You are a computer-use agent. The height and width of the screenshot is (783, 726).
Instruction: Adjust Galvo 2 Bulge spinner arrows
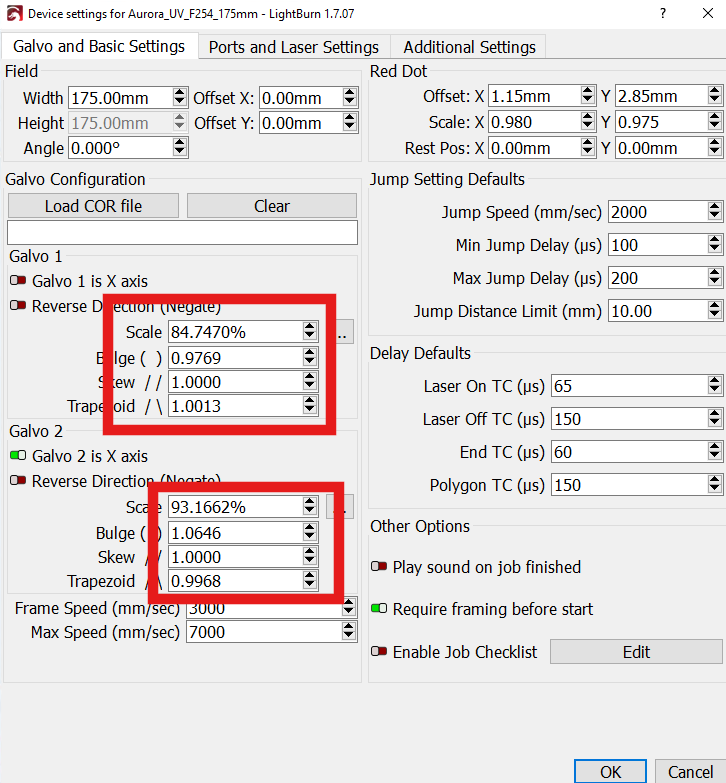[x=310, y=532]
